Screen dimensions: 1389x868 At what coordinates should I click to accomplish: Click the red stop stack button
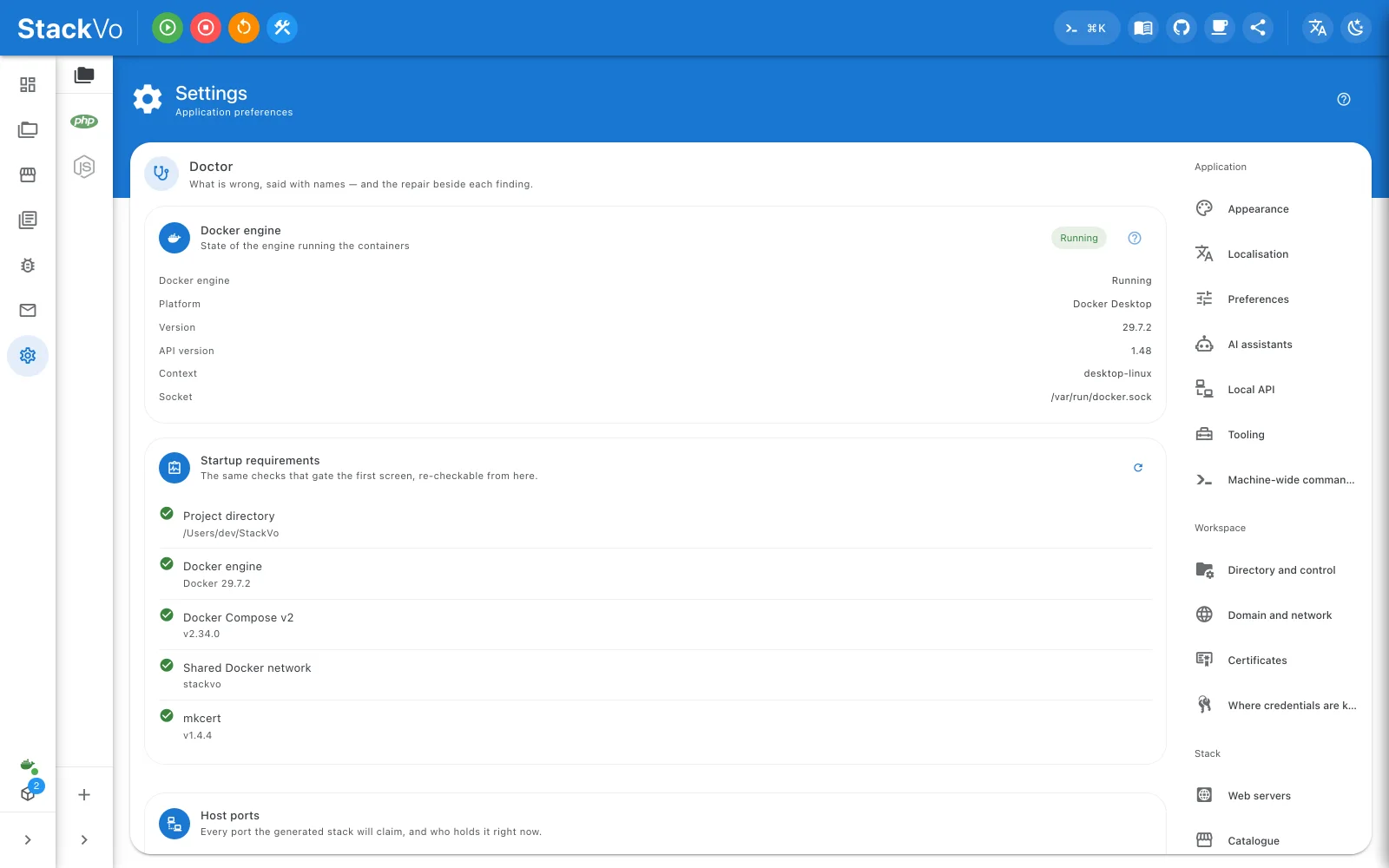[206, 28]
